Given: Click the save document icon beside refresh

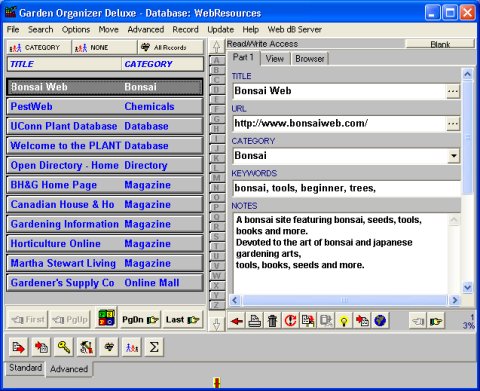Looking at the screenshot, I should [x=308, y=321].
